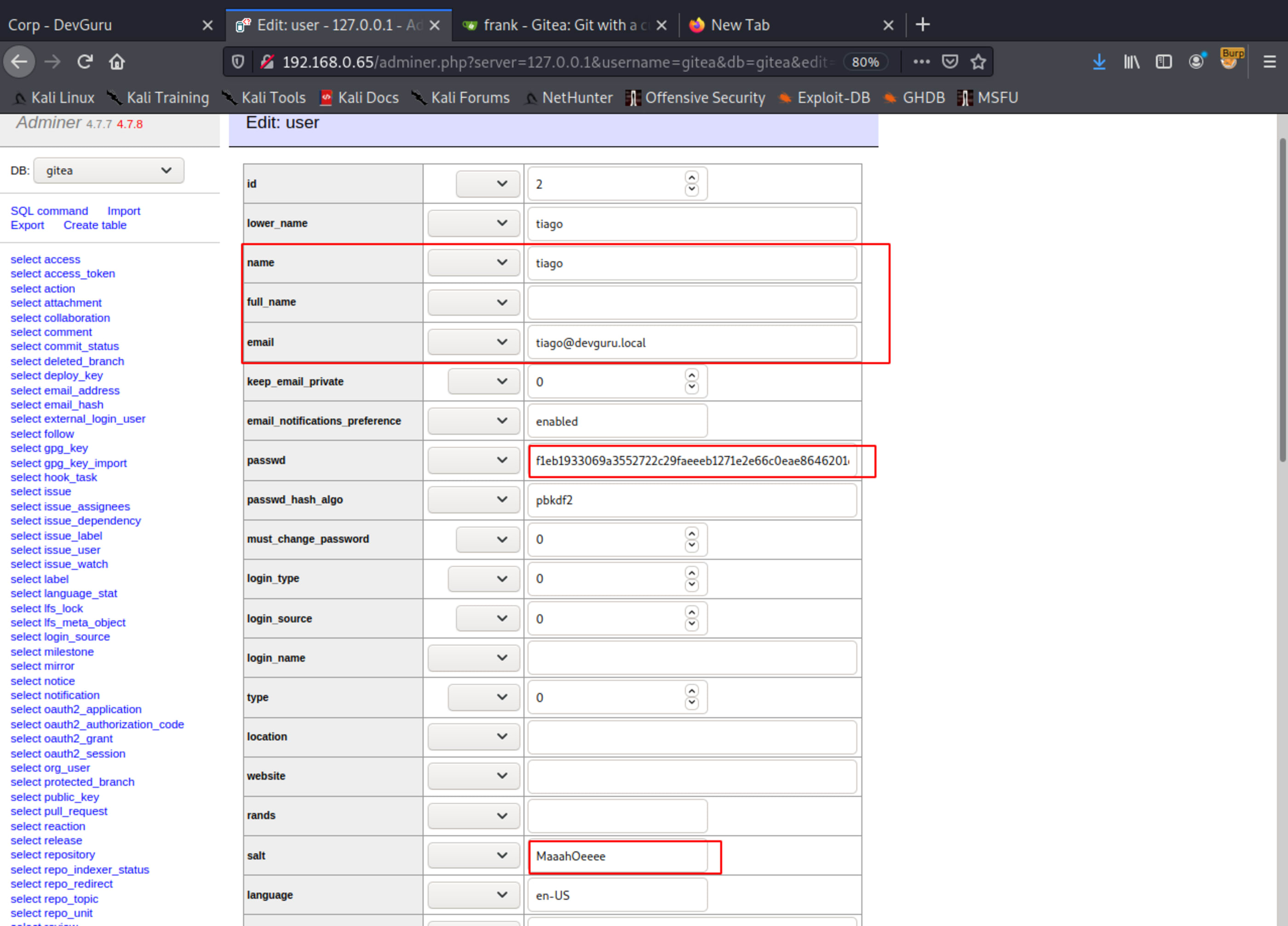Click the select access_token link
1288x926 pixels.
[63, 274]
